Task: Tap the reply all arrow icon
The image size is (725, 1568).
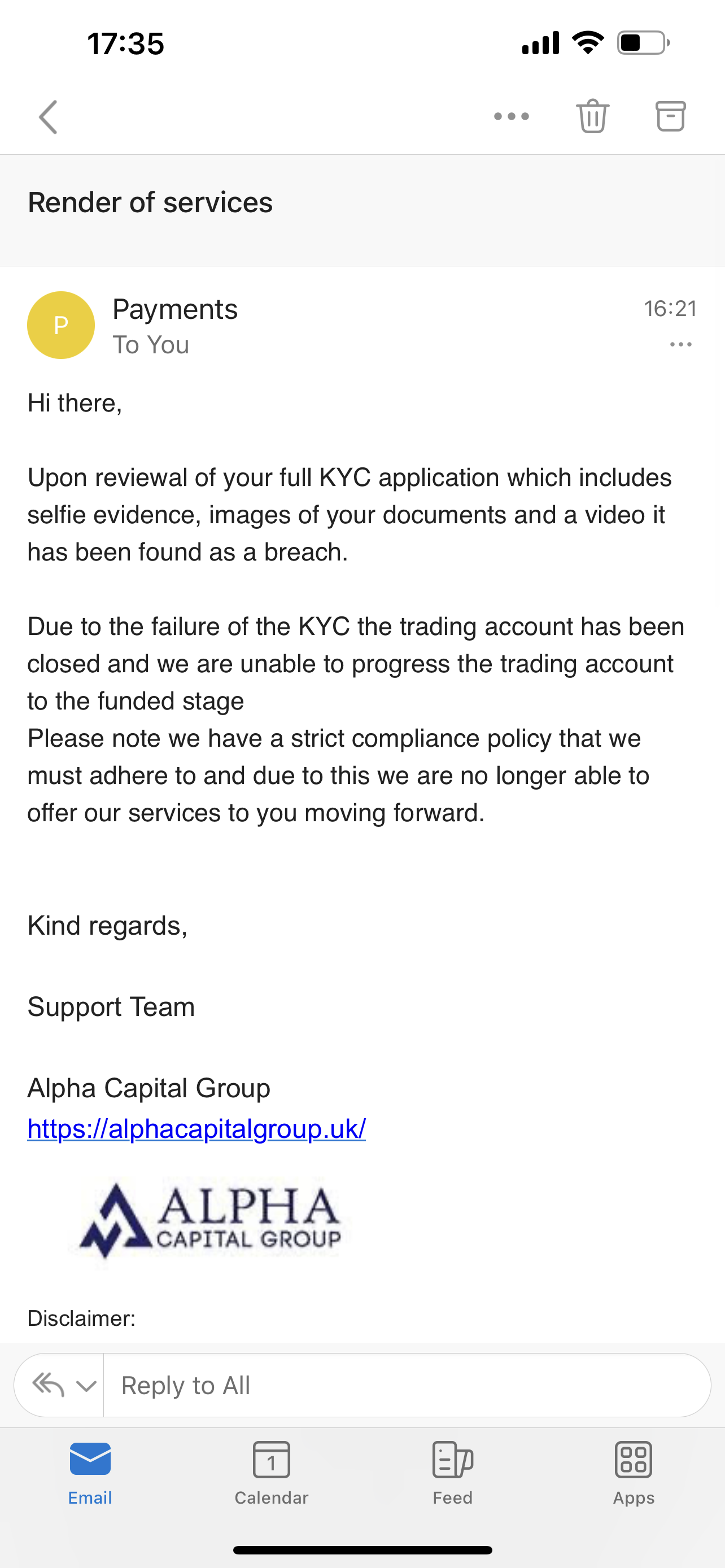Action: [x=48, y=1385]
